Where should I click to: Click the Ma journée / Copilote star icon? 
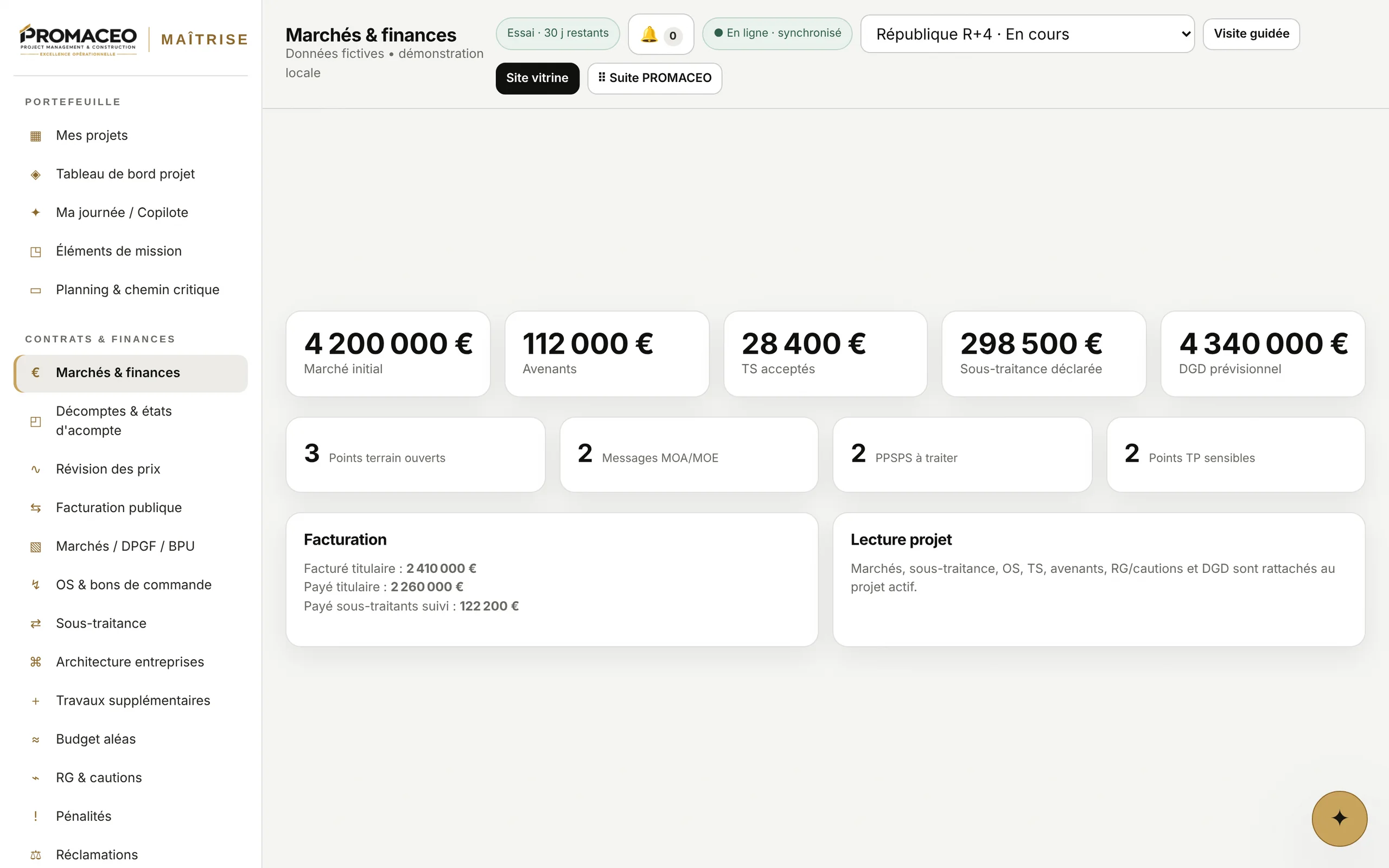[x=36, y=213]
